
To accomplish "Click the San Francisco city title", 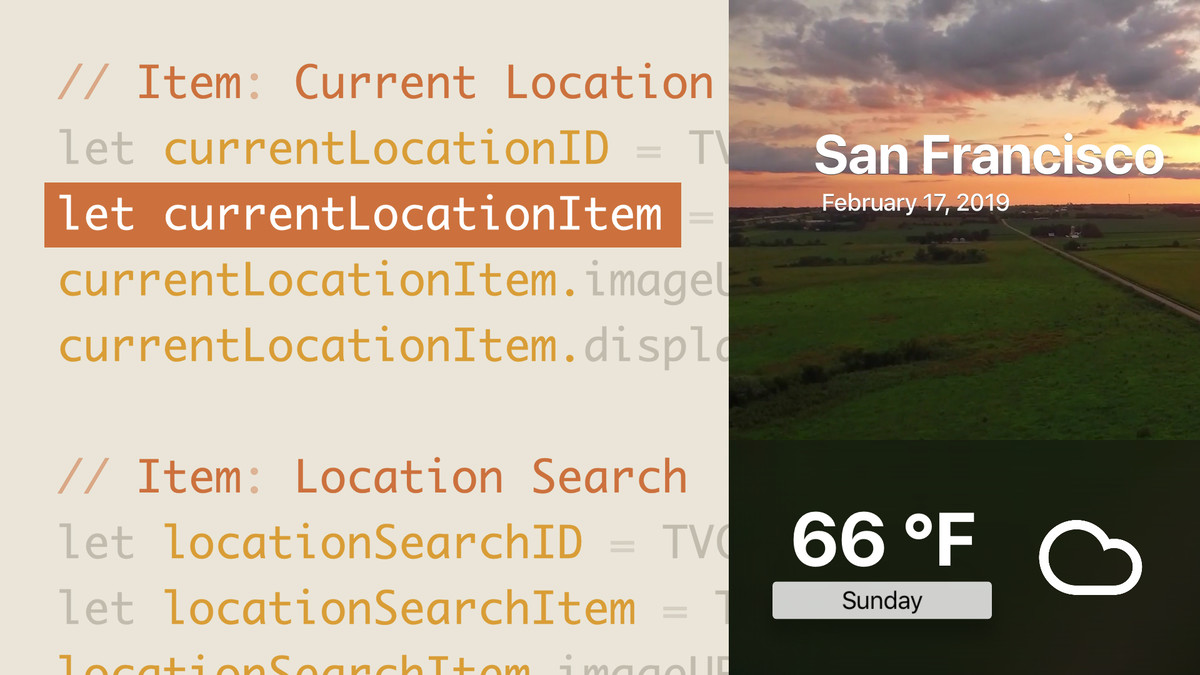I will (989, 155).
